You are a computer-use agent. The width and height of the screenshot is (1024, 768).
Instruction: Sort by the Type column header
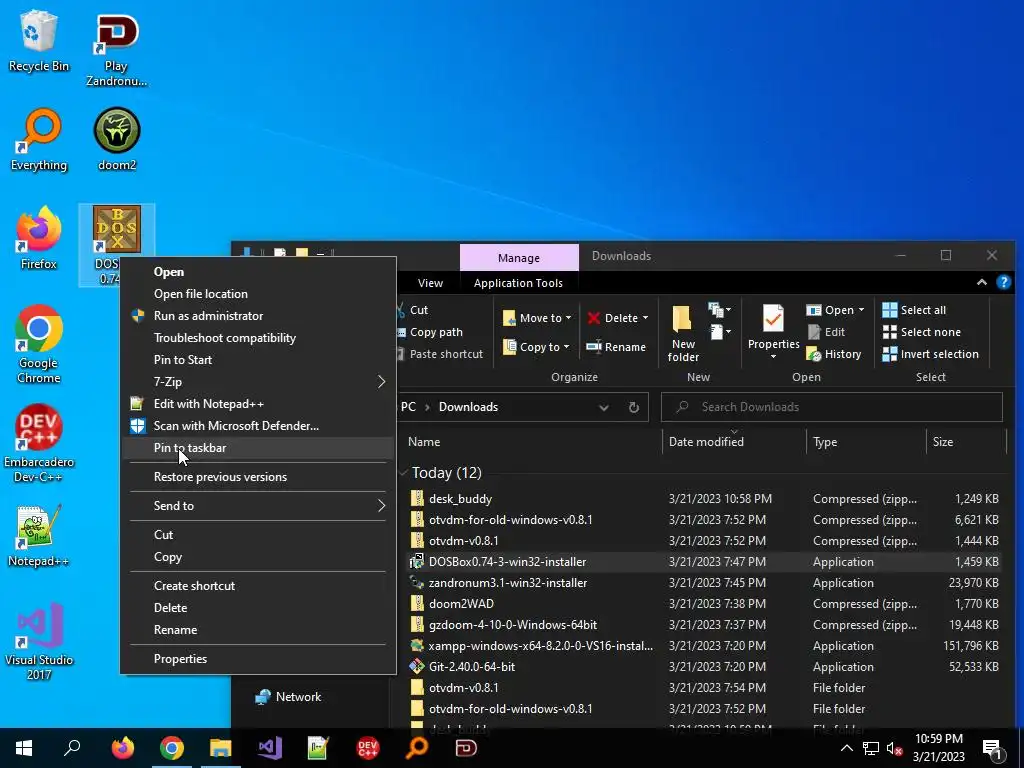coord(866,442)
